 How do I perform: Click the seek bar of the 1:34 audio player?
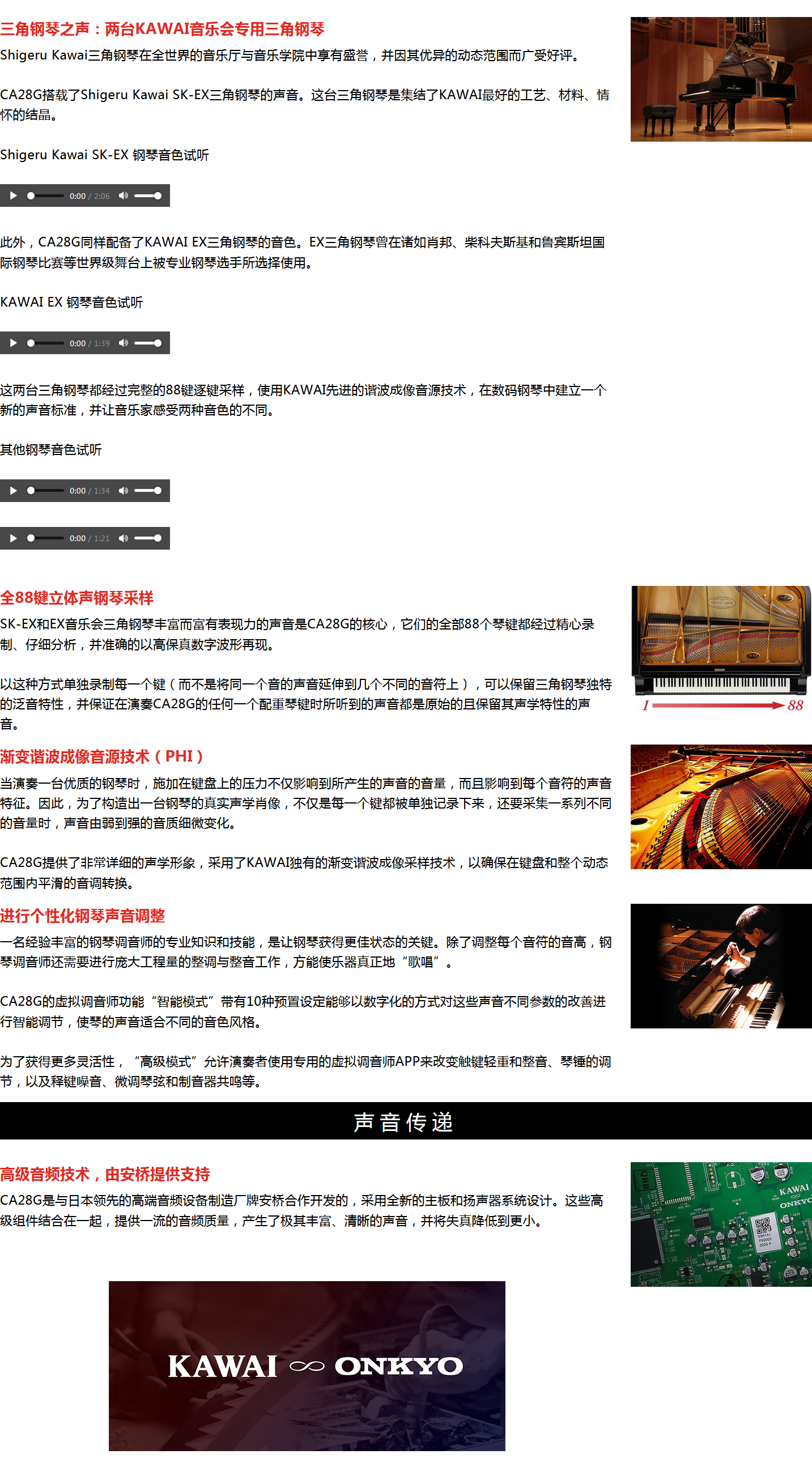(46, 491)
